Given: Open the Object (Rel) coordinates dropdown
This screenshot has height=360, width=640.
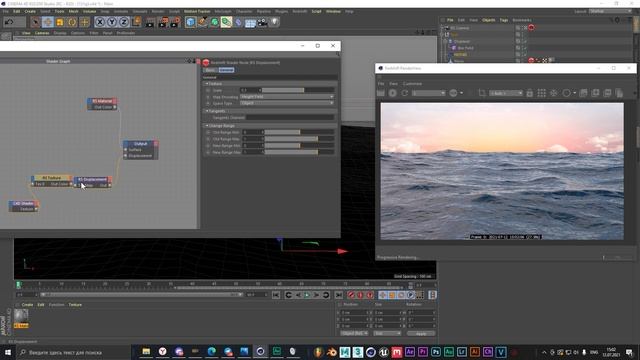Looking at the screenshot, I should pyautogui.click(x=354, y=333).
